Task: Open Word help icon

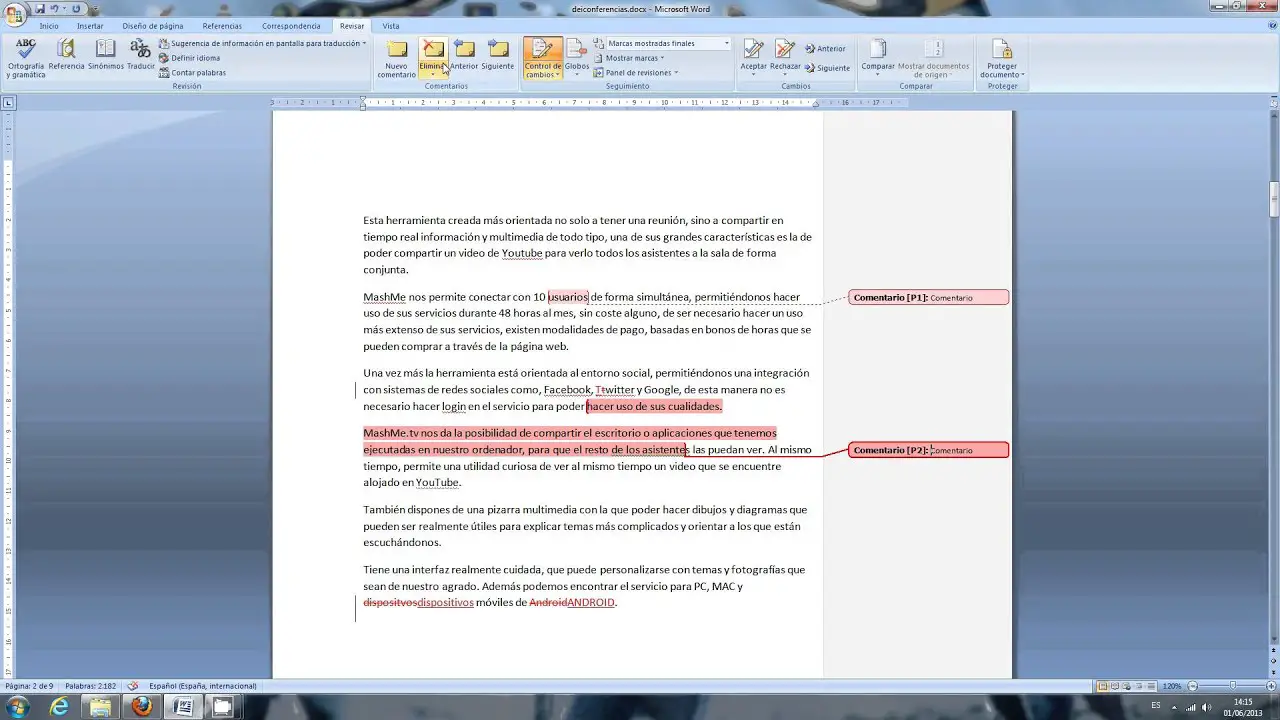Action: point(1271,26)
